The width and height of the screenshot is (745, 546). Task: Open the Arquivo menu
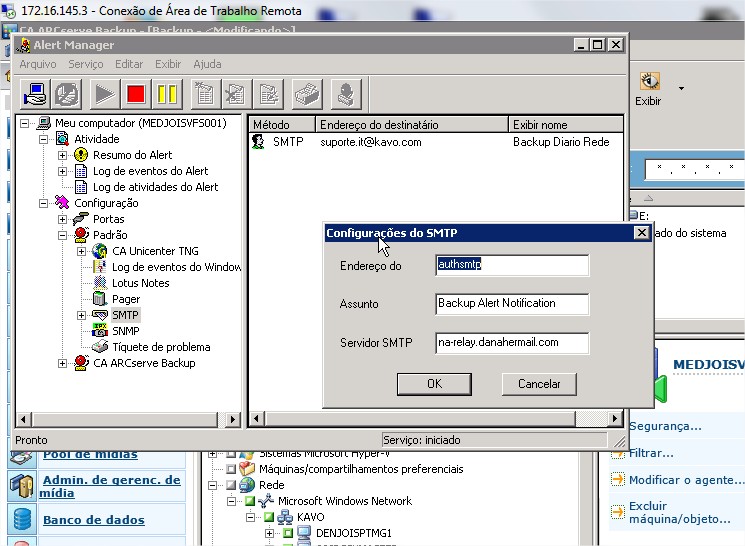coord(38,64)
